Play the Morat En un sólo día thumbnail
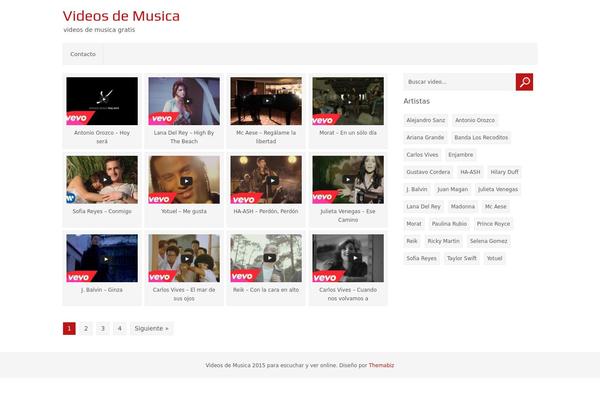Image resolution: width=600 pixels, height=400 pixels. [x=348, y=101]
